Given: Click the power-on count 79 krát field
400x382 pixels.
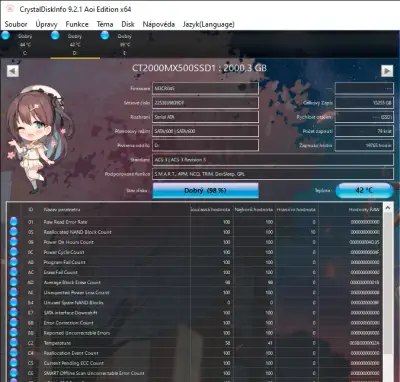Looking at the screenshot, I should pos(364,131).
